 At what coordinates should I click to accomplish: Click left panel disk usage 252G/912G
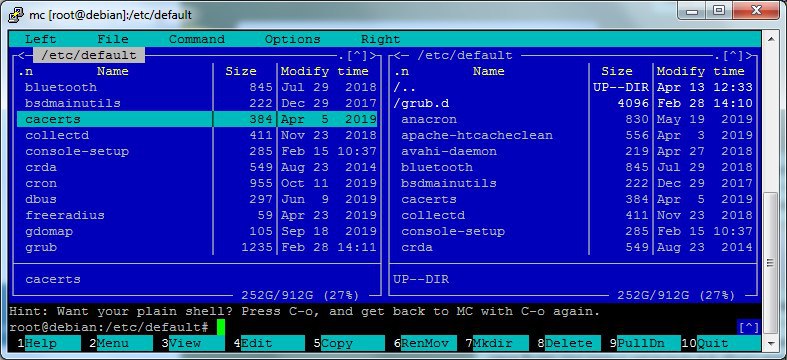301,295
